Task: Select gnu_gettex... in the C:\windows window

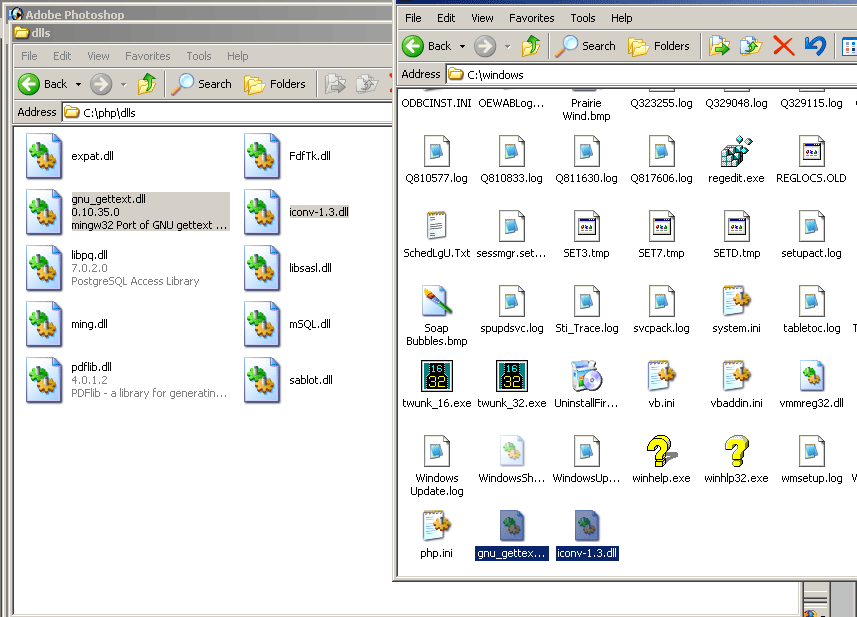Action: tap(512, 526)
